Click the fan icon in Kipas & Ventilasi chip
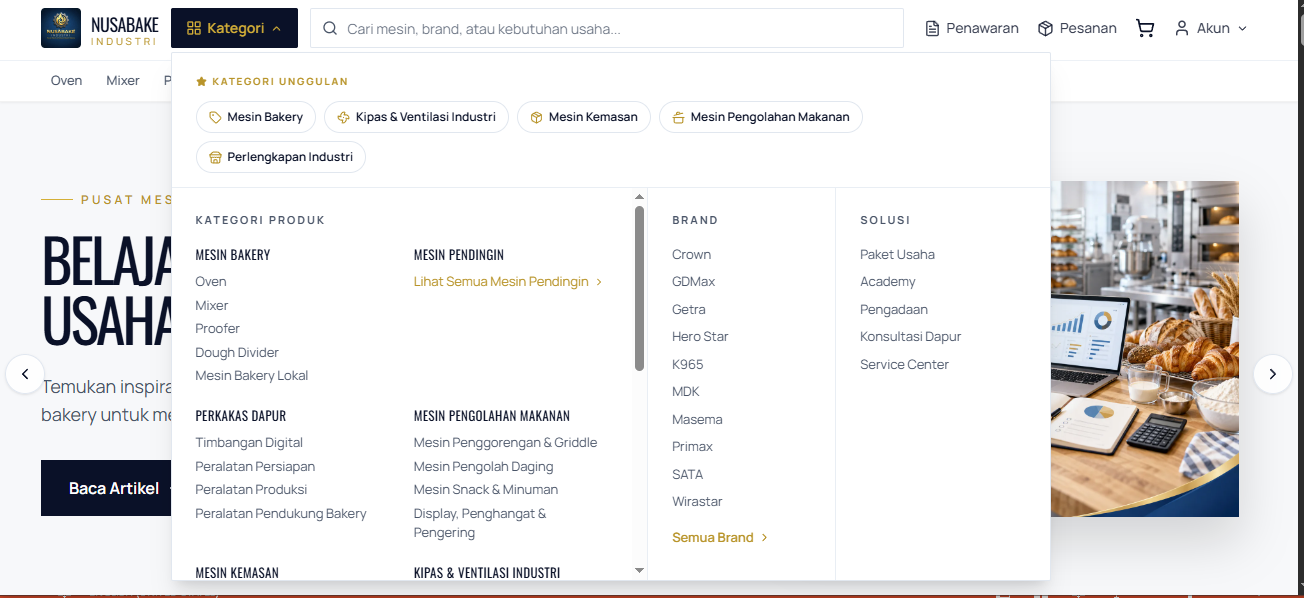Screen dimensions: 1304x598 (343, 117)
